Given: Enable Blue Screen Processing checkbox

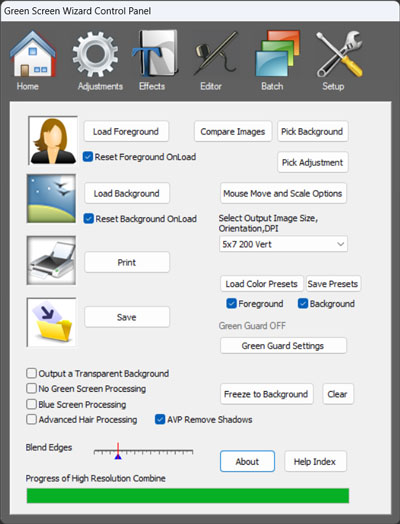Looking at the screenshot, I should [31, 404].
